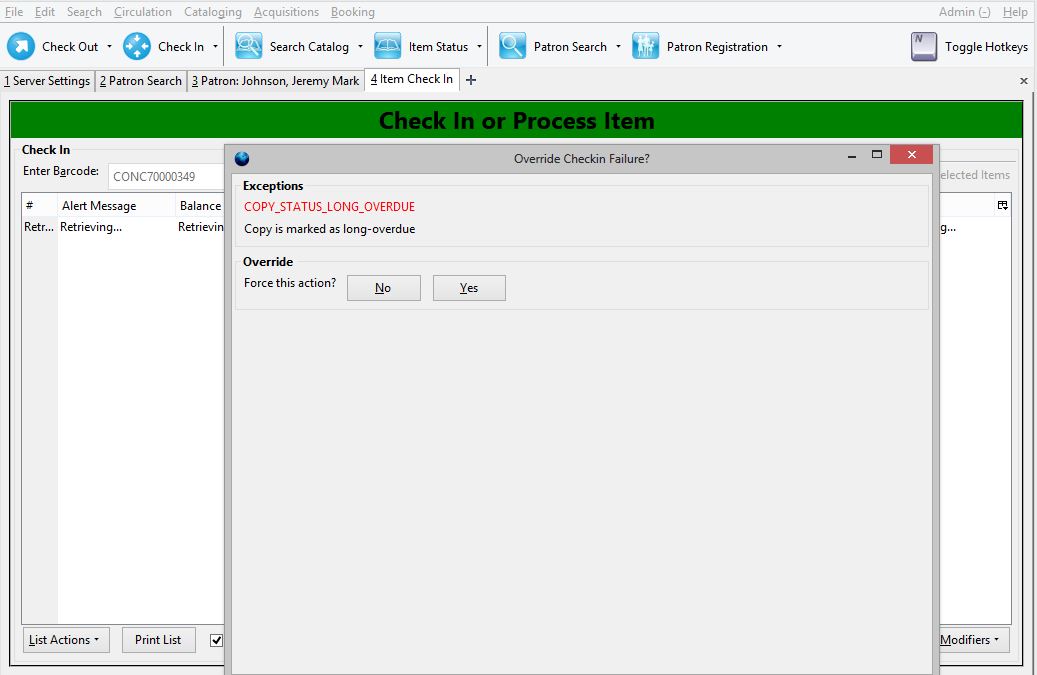Viewport: 1037px width, 675px height.
Task: Expand the Check Out dropdown arrow
Action: (x=109, y=47)
